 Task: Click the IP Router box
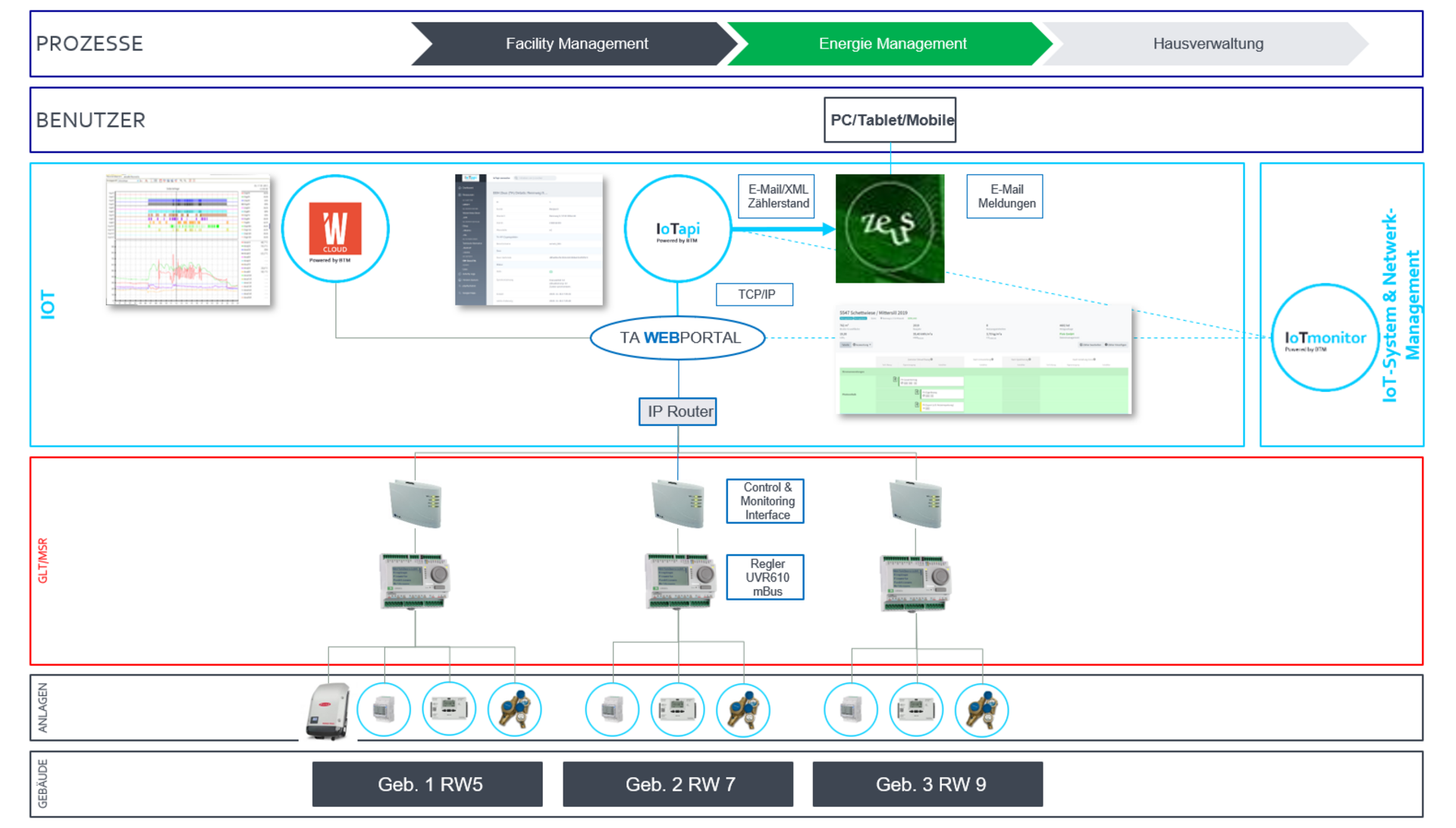point(678,412)
